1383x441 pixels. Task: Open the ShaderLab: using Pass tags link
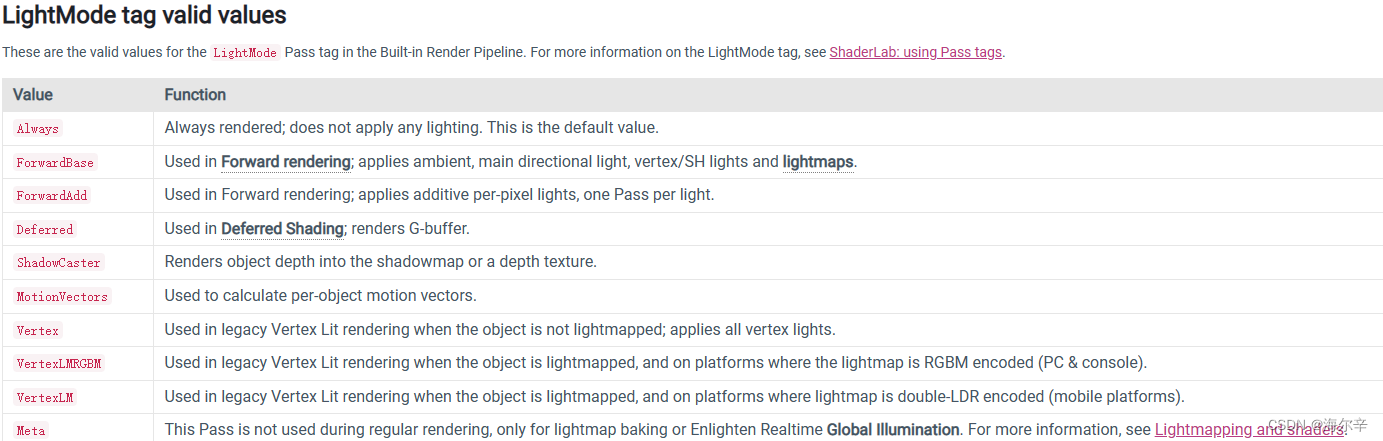click(915, 52)
